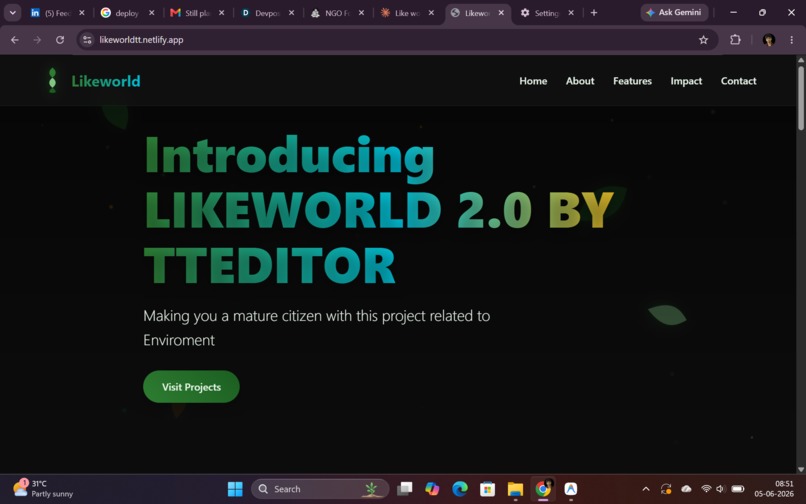Screen dimensions: 806x504
Task: Click the scrollbar down arrow
Action: (x=800, y=469)
